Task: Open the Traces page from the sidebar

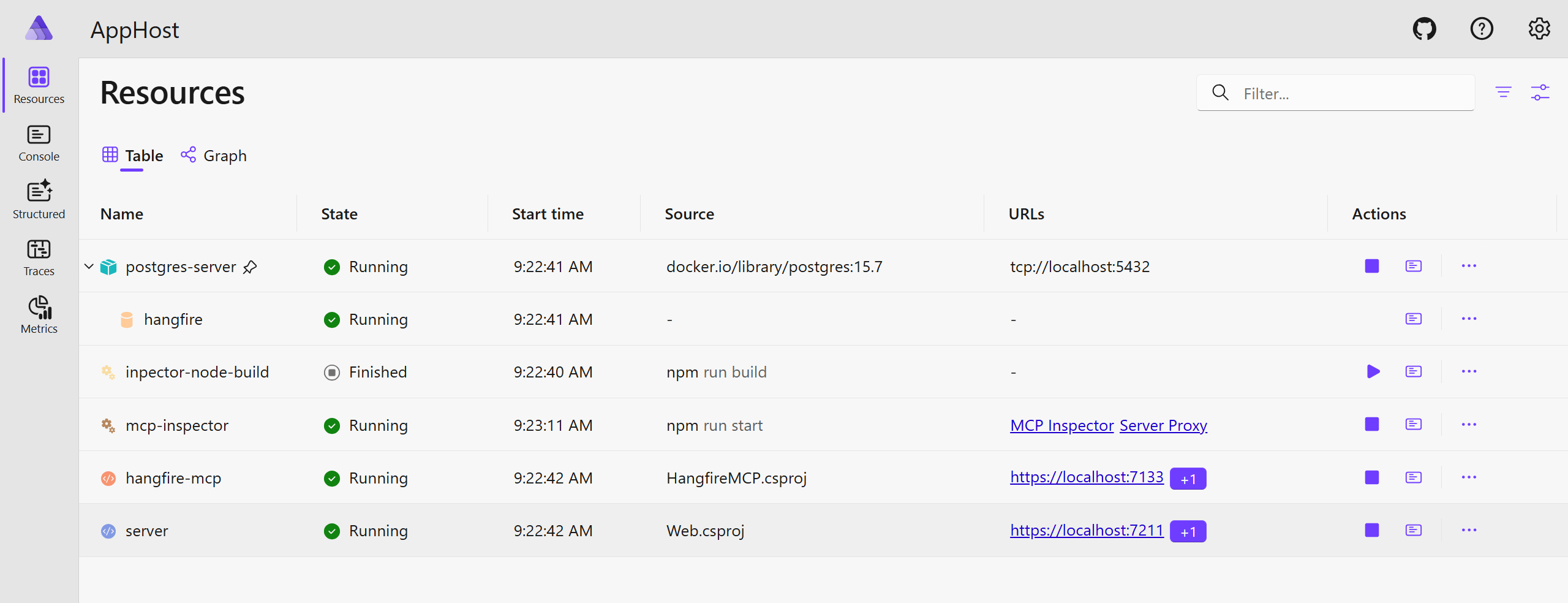Action: tap(39, 257)
